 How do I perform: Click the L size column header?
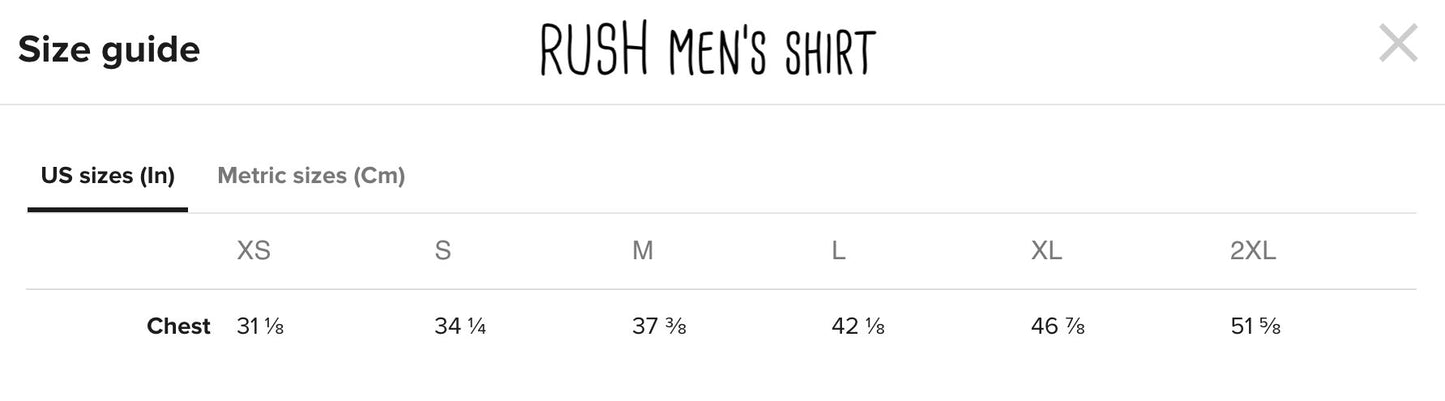pos(838,251)
